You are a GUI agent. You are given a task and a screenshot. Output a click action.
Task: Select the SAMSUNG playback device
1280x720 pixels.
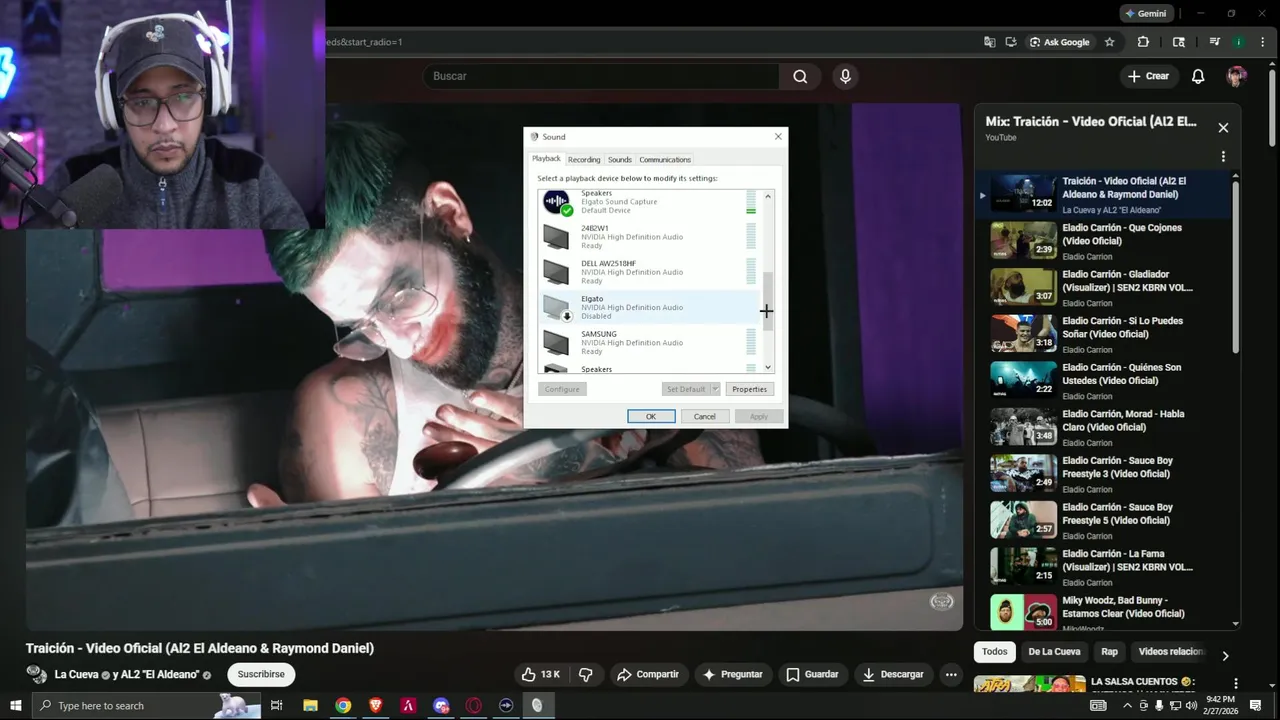coord(650,342)
